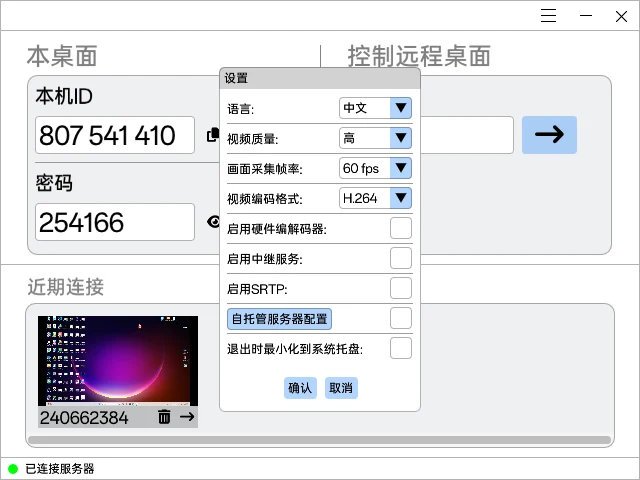Image resolution: width=640 pixels, height=480 pixels.
Task: Click the 控制远程桌面 heading
Action: [x=419, y=56]
